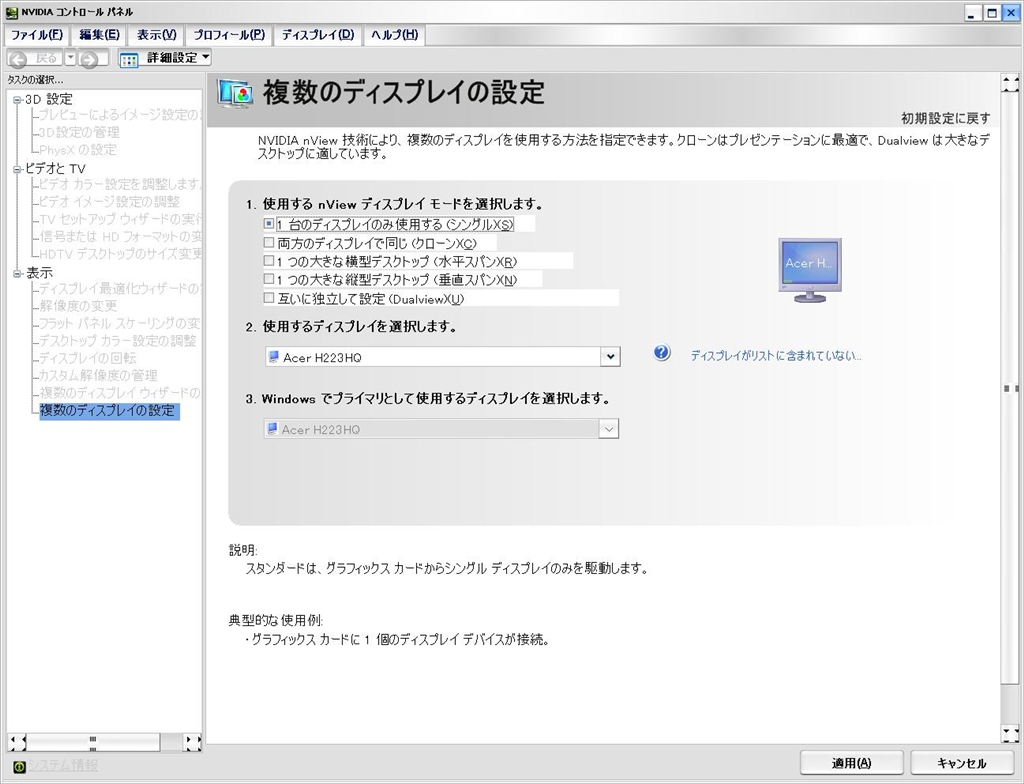Screen dimensions: 1024x784
Task: Select HDTV デスクトップのサイズ変更 tree item
Action: pos(120,253)
